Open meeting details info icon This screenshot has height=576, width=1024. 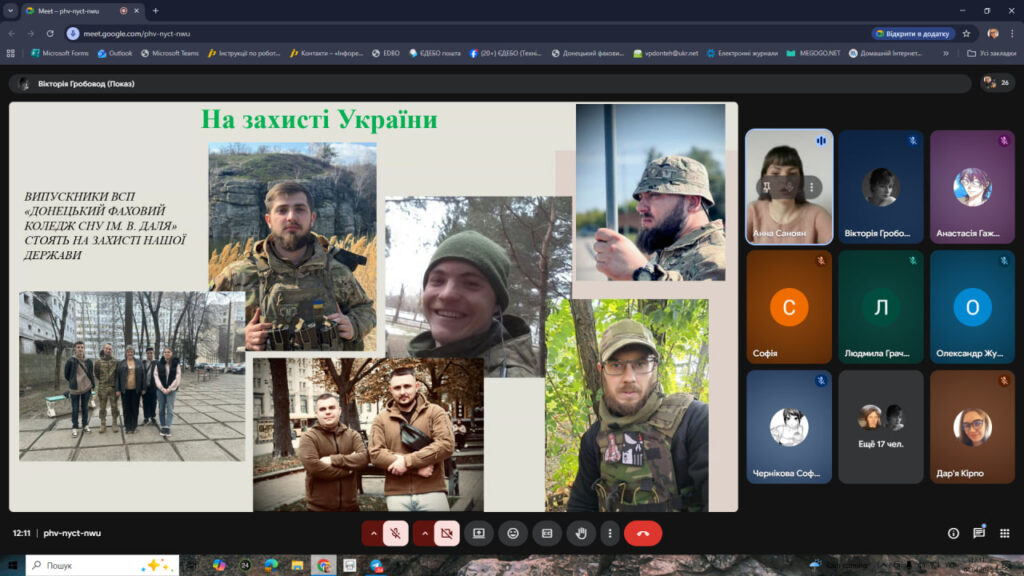(953, 533)
